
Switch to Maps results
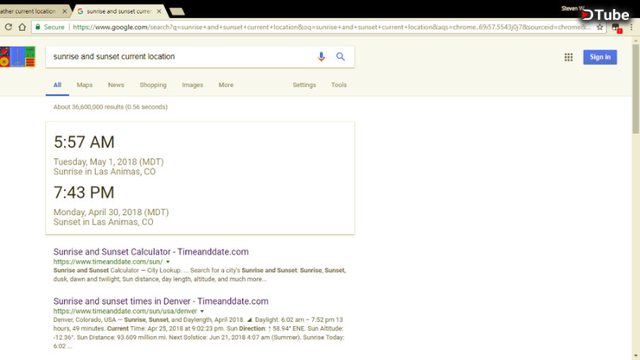[84, 85]
